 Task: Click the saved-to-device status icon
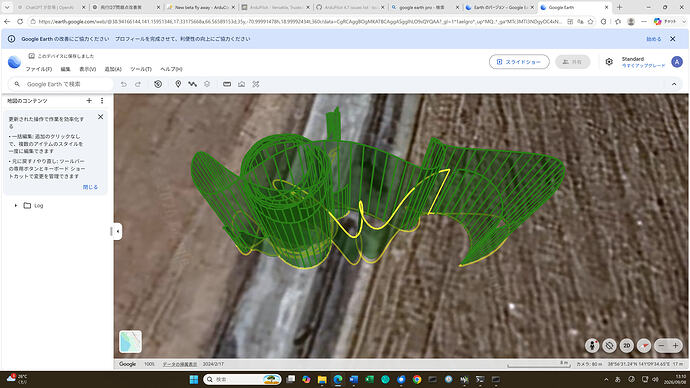(x=32, y=56)
